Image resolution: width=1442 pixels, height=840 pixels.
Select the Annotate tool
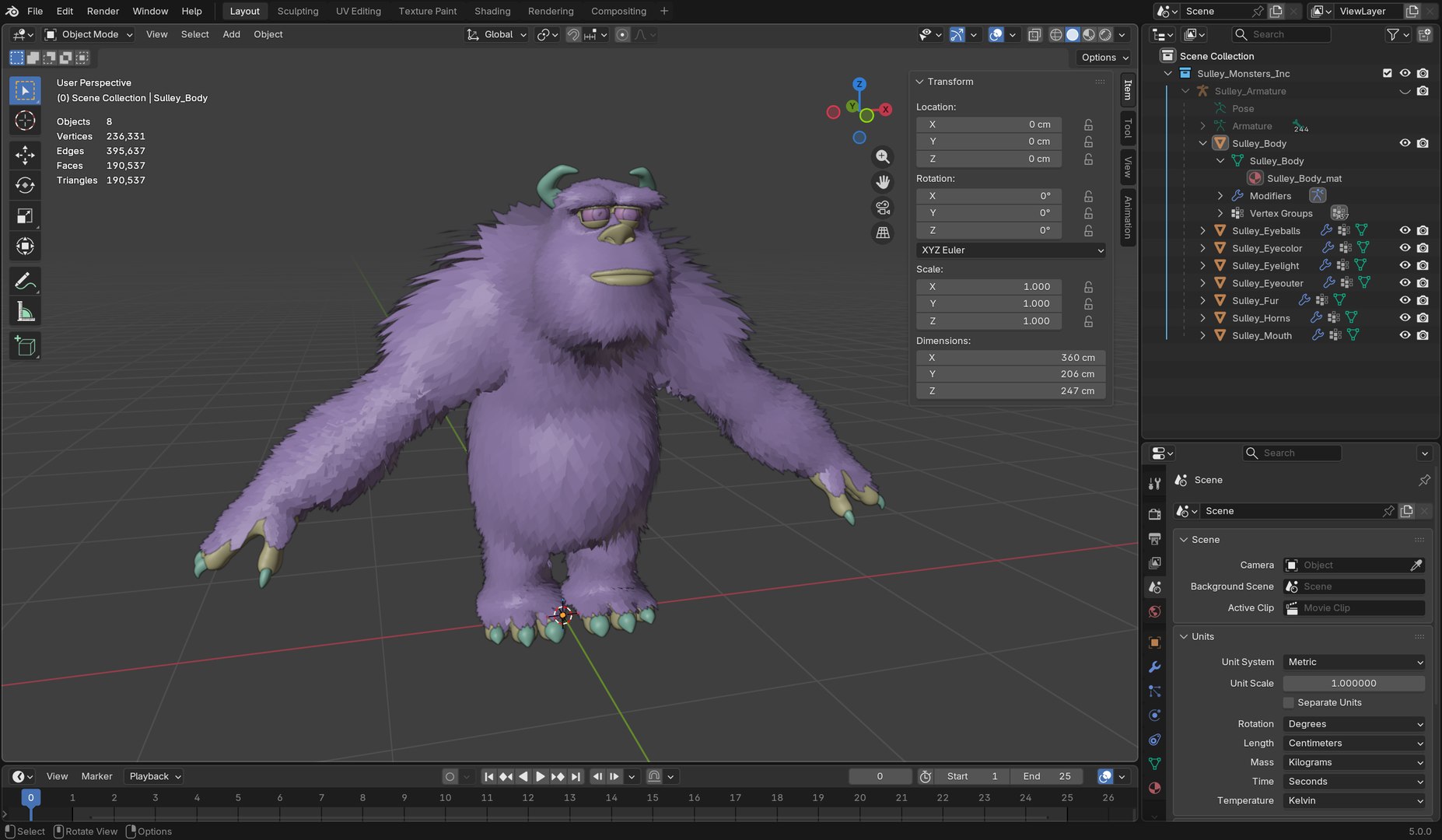[25, 281]
